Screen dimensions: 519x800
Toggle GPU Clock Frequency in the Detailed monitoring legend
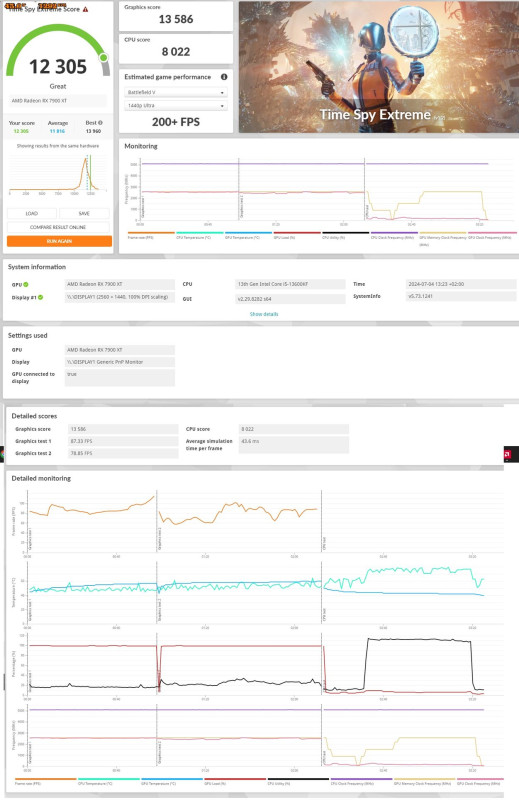[x=479, y=782]
